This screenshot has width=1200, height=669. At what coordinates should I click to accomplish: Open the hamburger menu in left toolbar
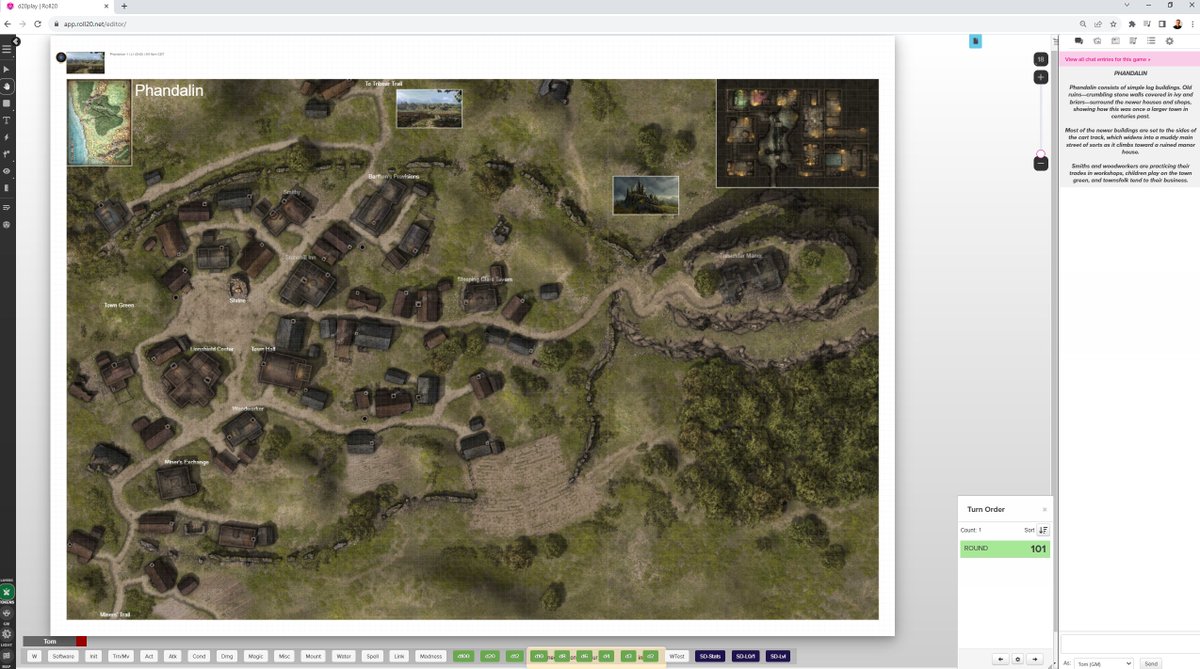(6, 49)
